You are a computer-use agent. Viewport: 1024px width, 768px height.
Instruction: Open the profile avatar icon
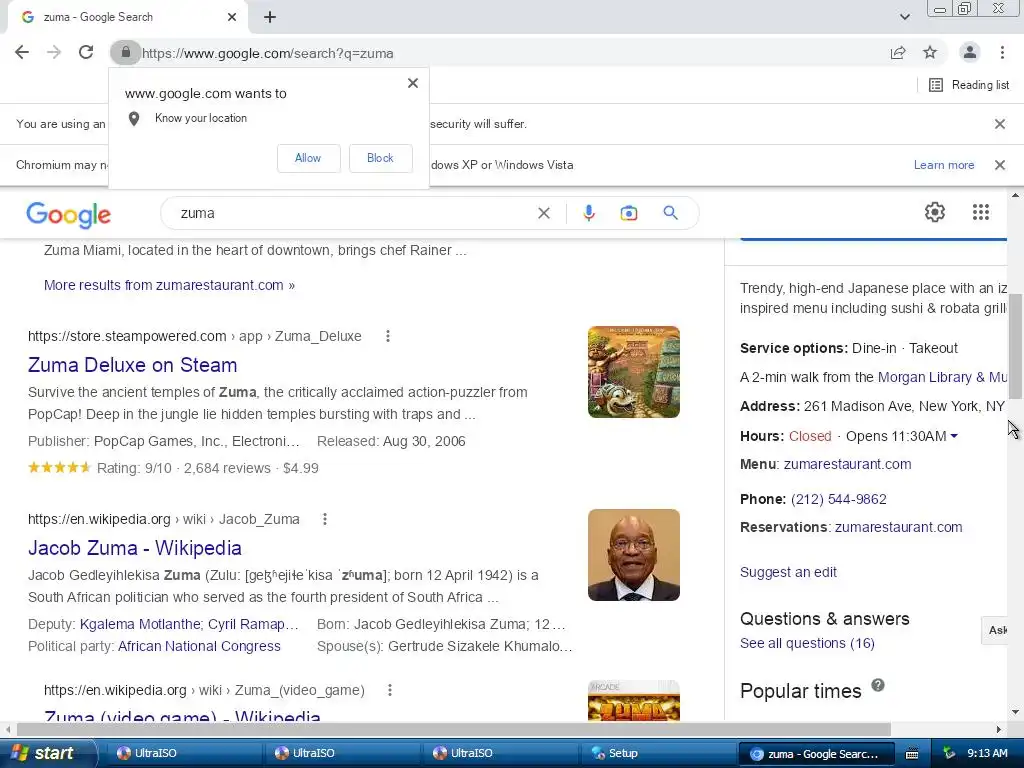970,52
